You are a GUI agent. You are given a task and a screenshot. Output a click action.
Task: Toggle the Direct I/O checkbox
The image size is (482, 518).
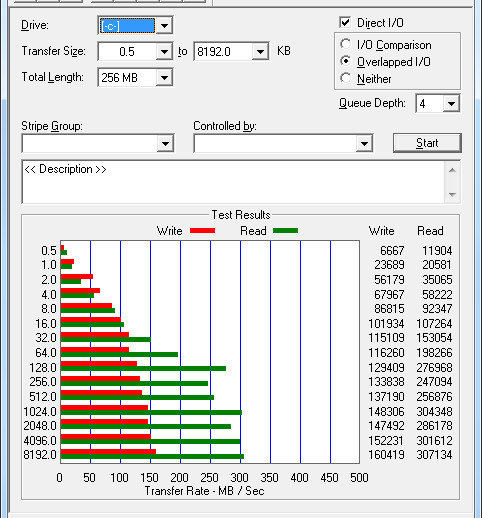(x=345, y=23)
